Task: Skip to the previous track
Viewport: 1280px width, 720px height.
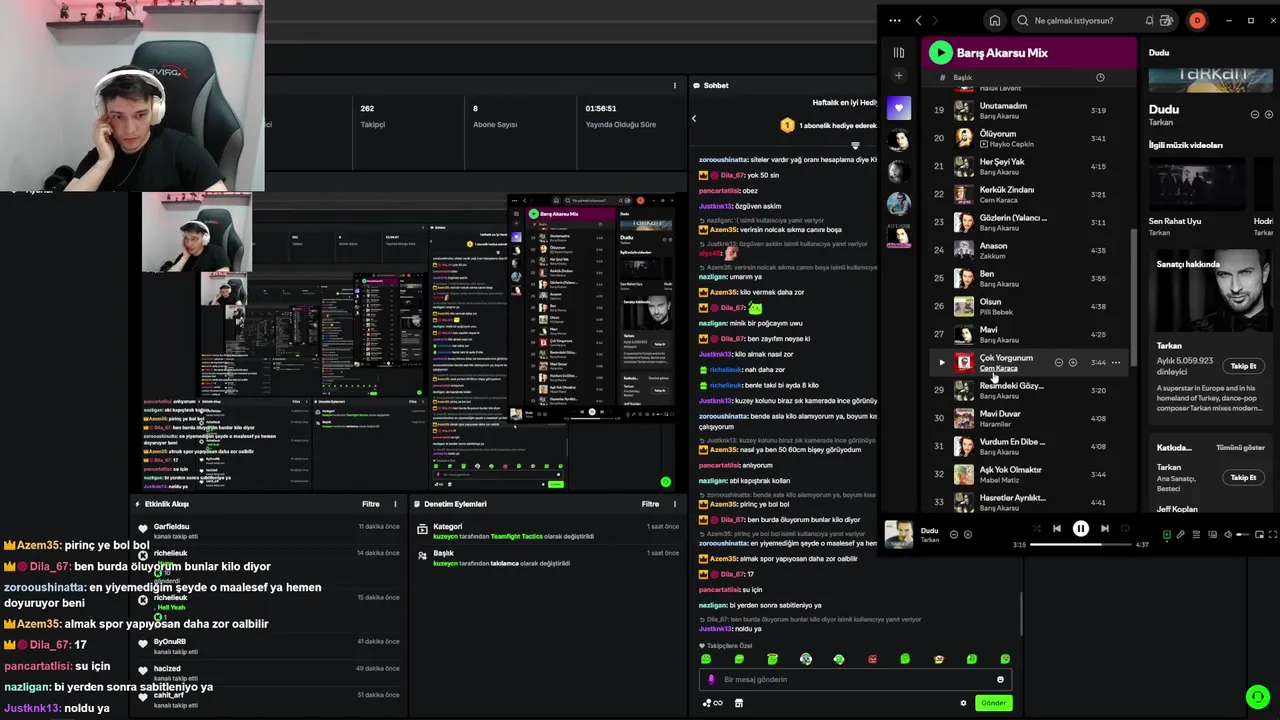Action: click(1057, 528)
